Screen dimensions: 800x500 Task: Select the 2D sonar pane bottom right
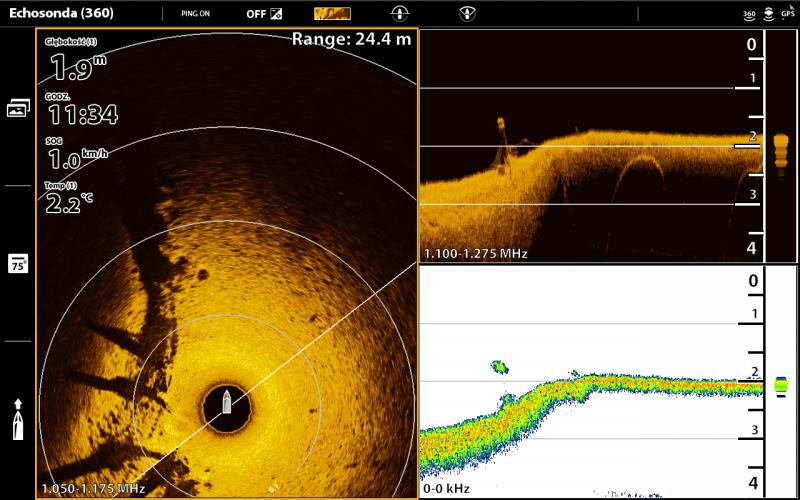click(x=590, y=383)
